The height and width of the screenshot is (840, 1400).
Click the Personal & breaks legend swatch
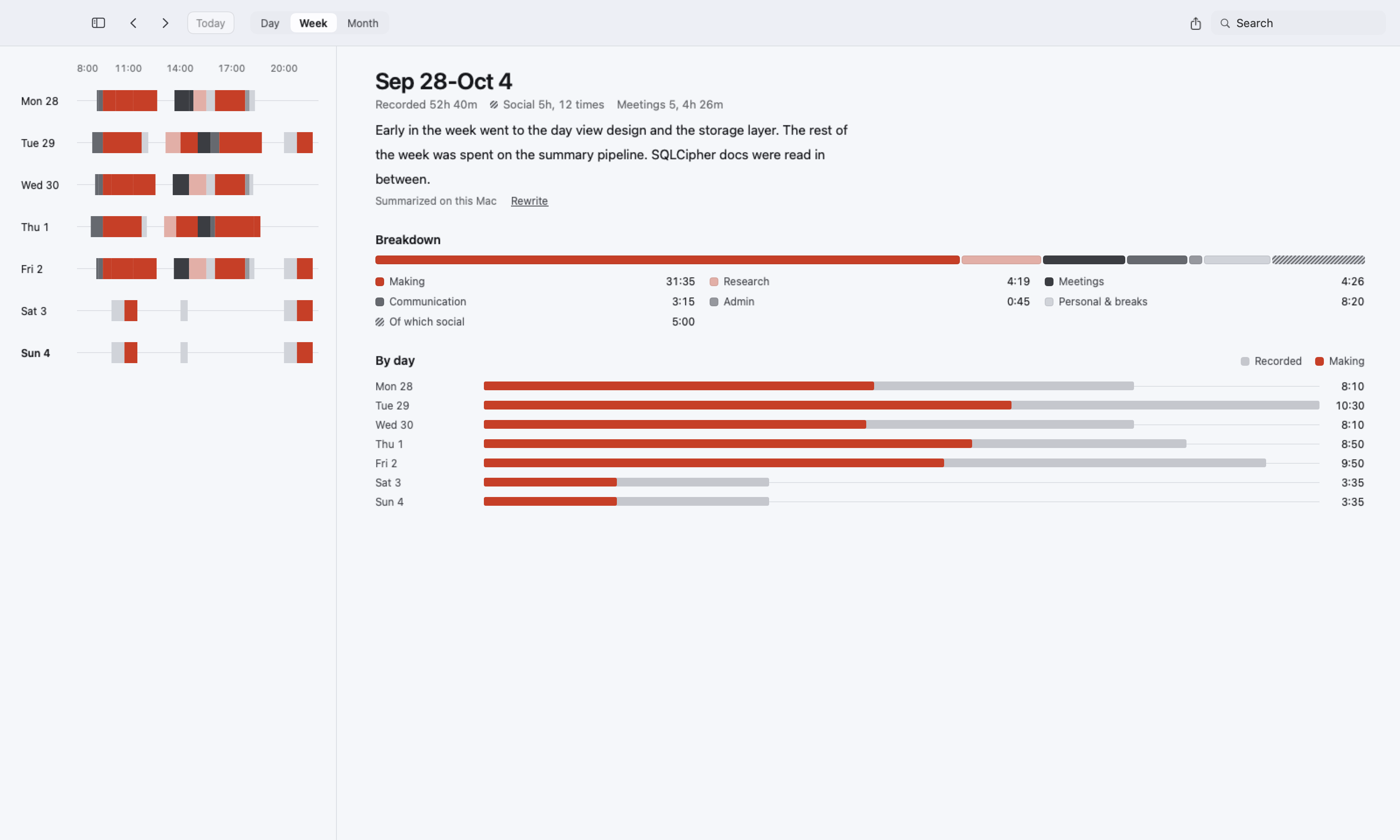pos(1049,302)
